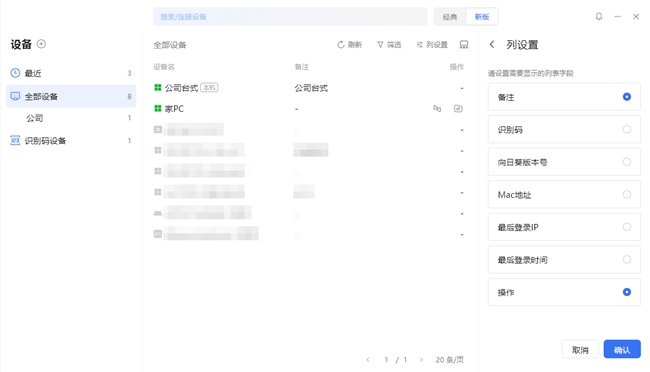Image resolution: width=650 pixels, height=372 pixels.
Task: Toggle the 备注 column radio
Action: [x=626, y=97]
